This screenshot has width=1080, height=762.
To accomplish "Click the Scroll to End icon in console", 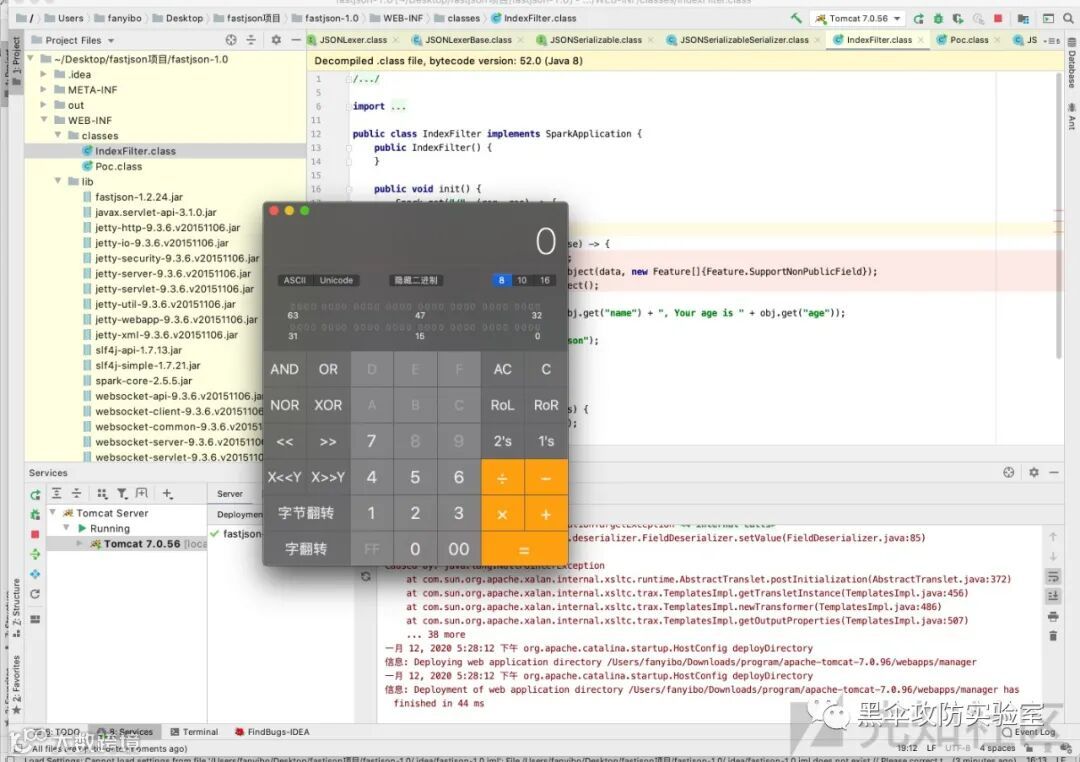I will pos(1053,596).
